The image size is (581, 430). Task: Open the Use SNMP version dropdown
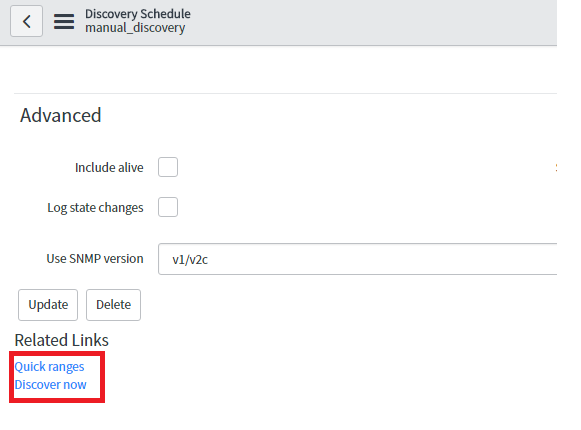point(357,259)
